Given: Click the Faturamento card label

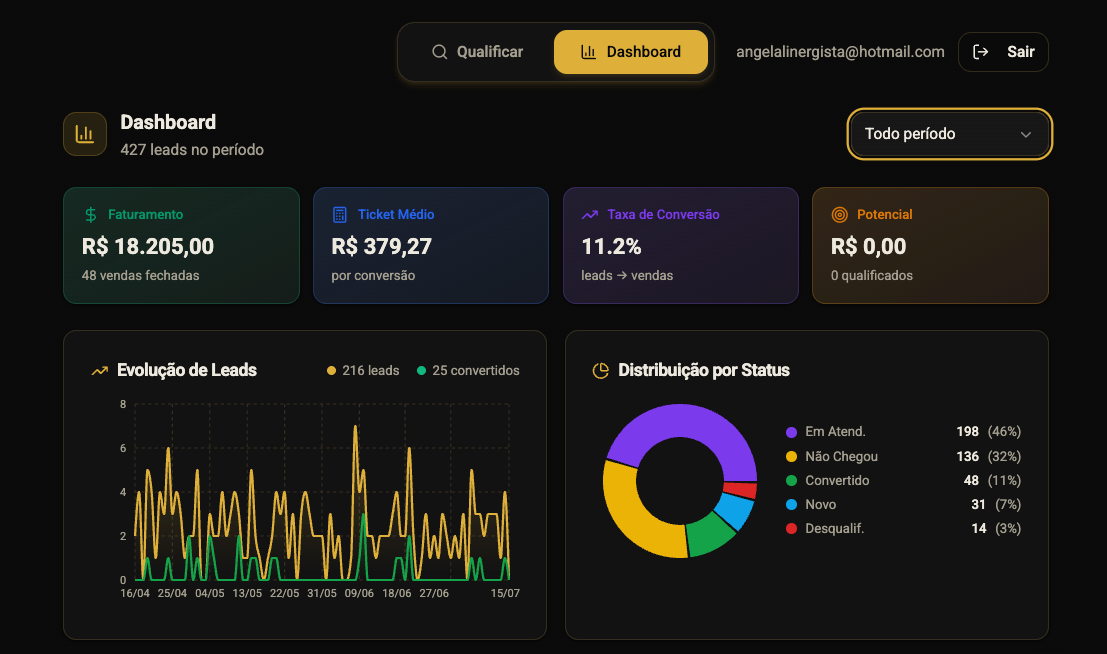Looking at the screenshot, I should pos(145,214).
